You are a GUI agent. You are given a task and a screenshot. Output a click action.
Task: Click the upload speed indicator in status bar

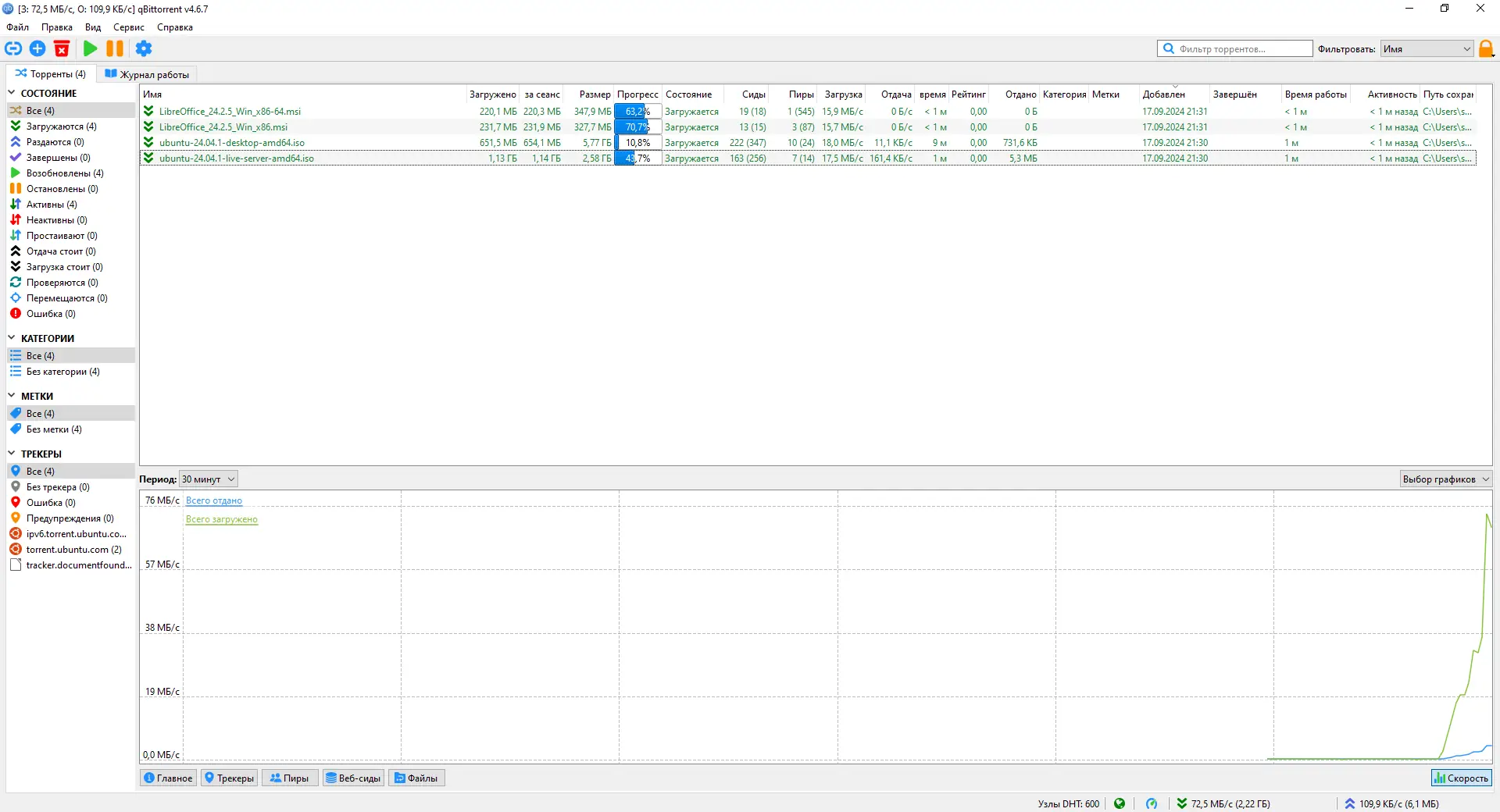1391,803
